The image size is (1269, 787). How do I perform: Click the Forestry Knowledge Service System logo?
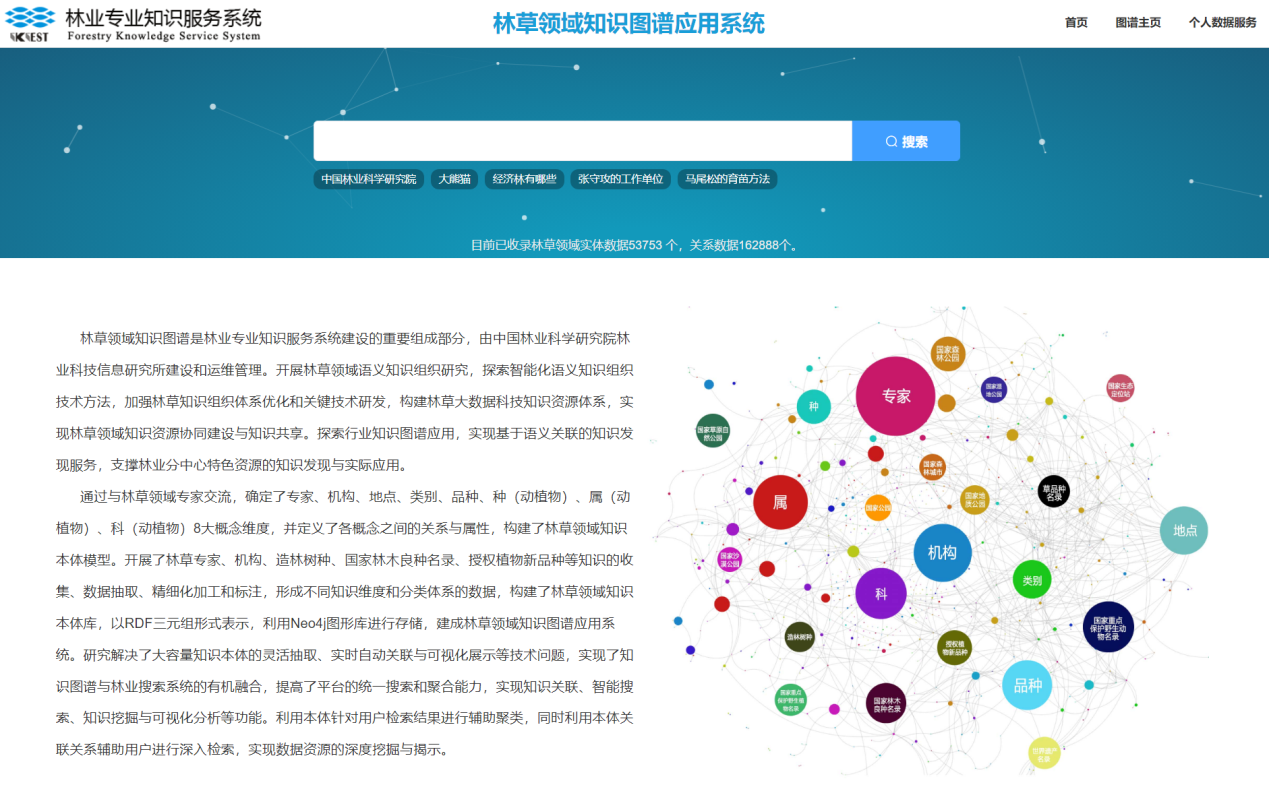coord(133,24)
